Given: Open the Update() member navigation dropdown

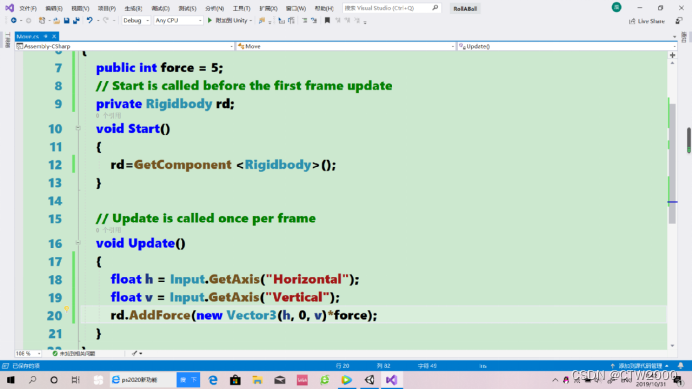Looking at the screenshot, I should tap(567, 46).
